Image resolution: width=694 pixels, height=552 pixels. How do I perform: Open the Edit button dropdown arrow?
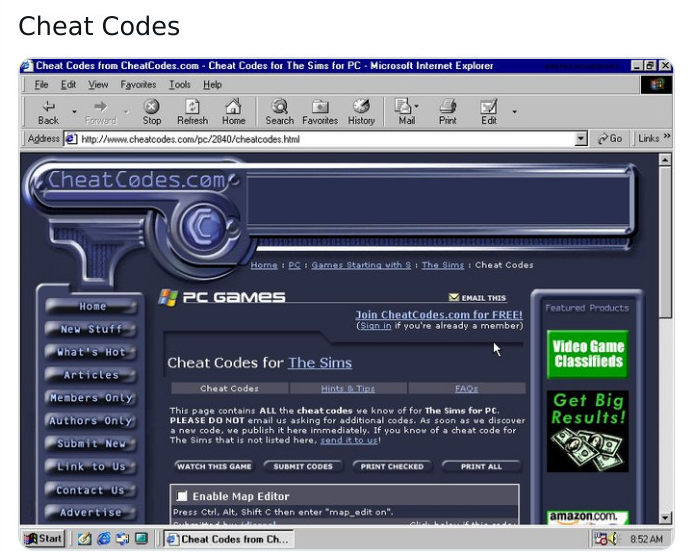514,112
